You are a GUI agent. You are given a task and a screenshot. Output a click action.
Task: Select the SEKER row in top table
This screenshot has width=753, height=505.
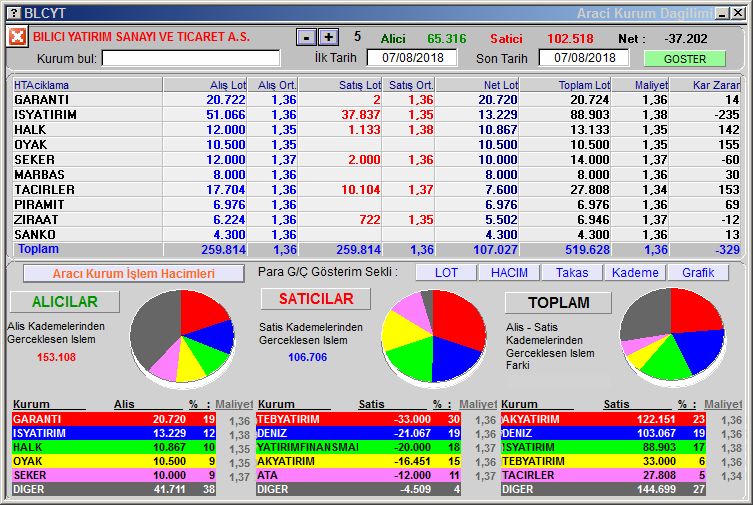click(x=376, y=159)
